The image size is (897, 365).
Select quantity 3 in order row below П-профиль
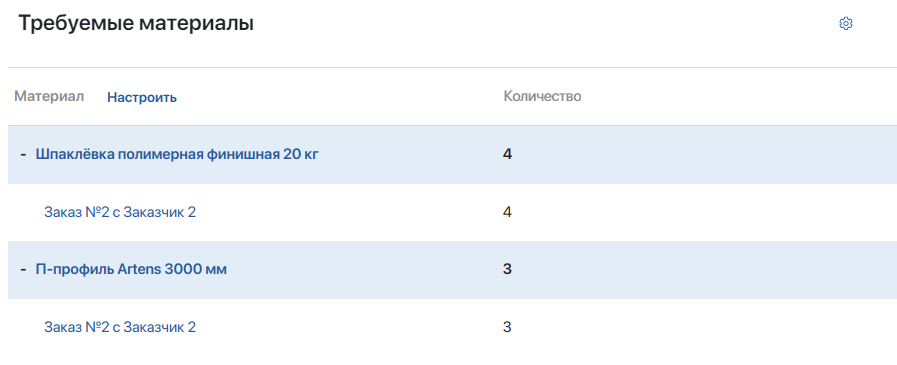click(507, 327)
